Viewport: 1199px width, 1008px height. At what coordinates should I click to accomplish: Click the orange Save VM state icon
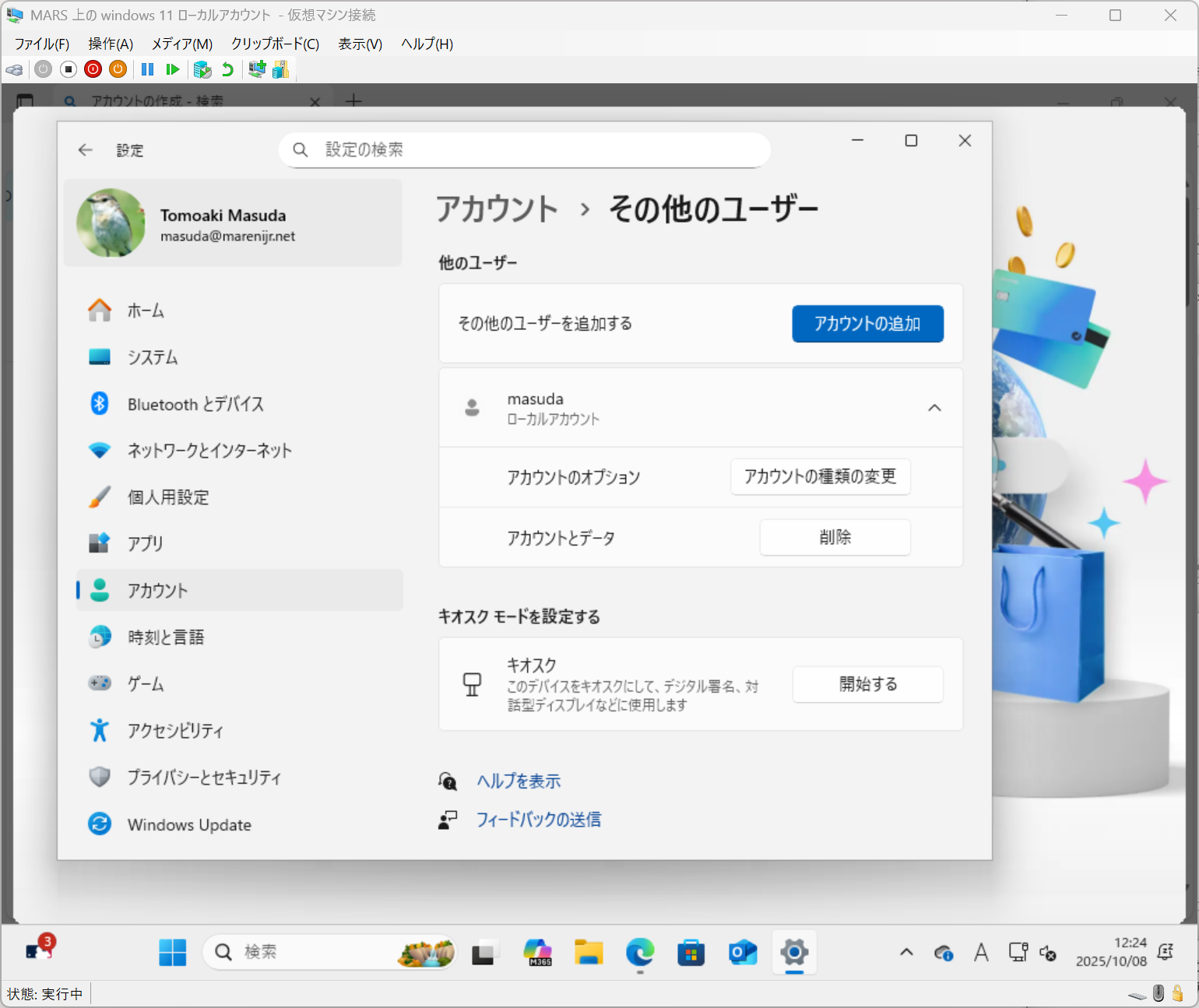(118, 69)
